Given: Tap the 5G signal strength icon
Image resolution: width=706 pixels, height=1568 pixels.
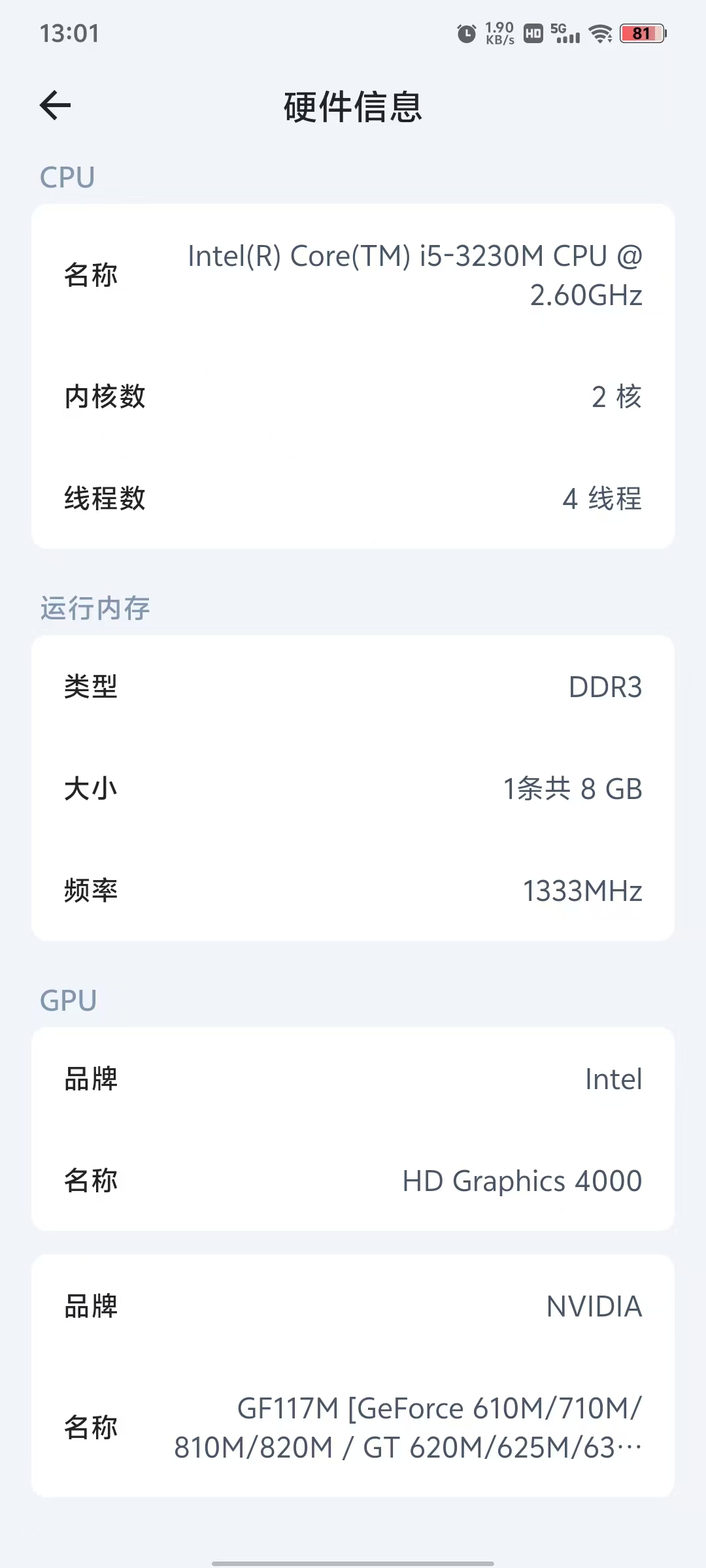Looking at the screenshot, I should click(565, 33).
